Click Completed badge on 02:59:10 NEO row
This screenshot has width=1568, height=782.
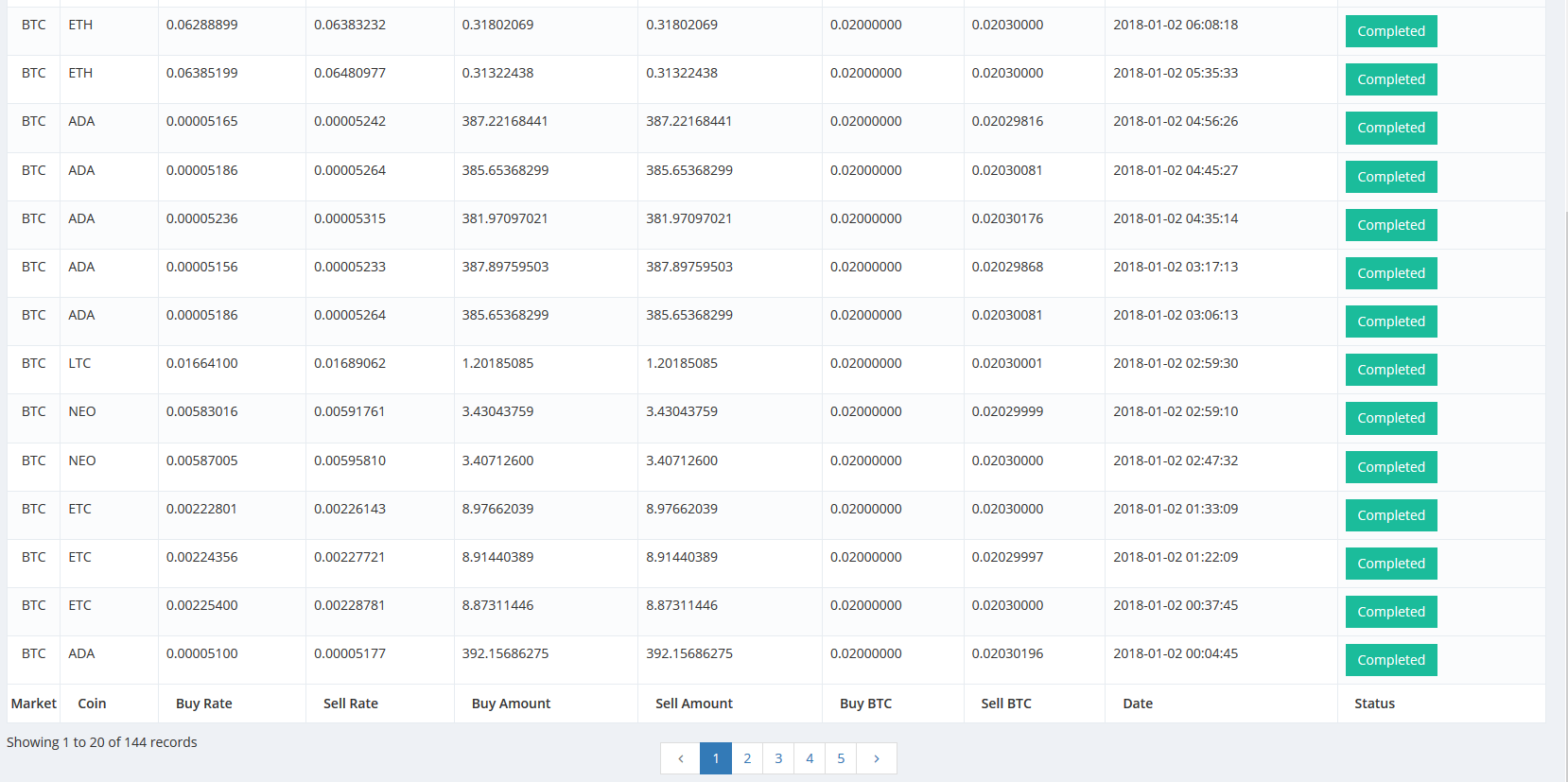tap(1391, 418)
